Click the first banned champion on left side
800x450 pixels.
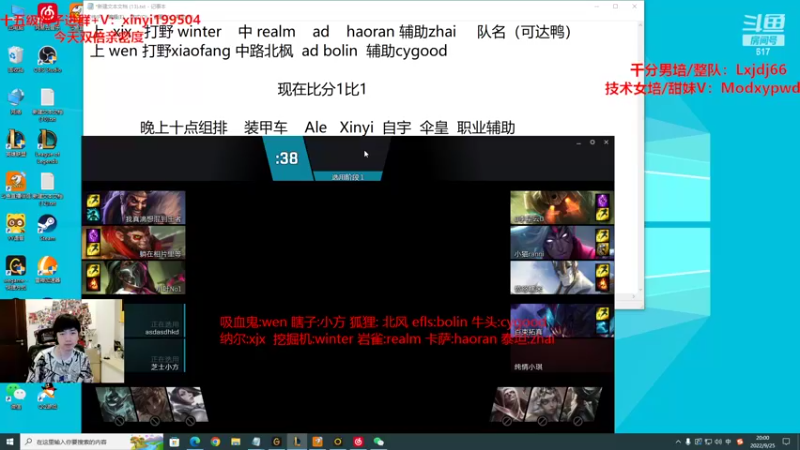point(115,405)
